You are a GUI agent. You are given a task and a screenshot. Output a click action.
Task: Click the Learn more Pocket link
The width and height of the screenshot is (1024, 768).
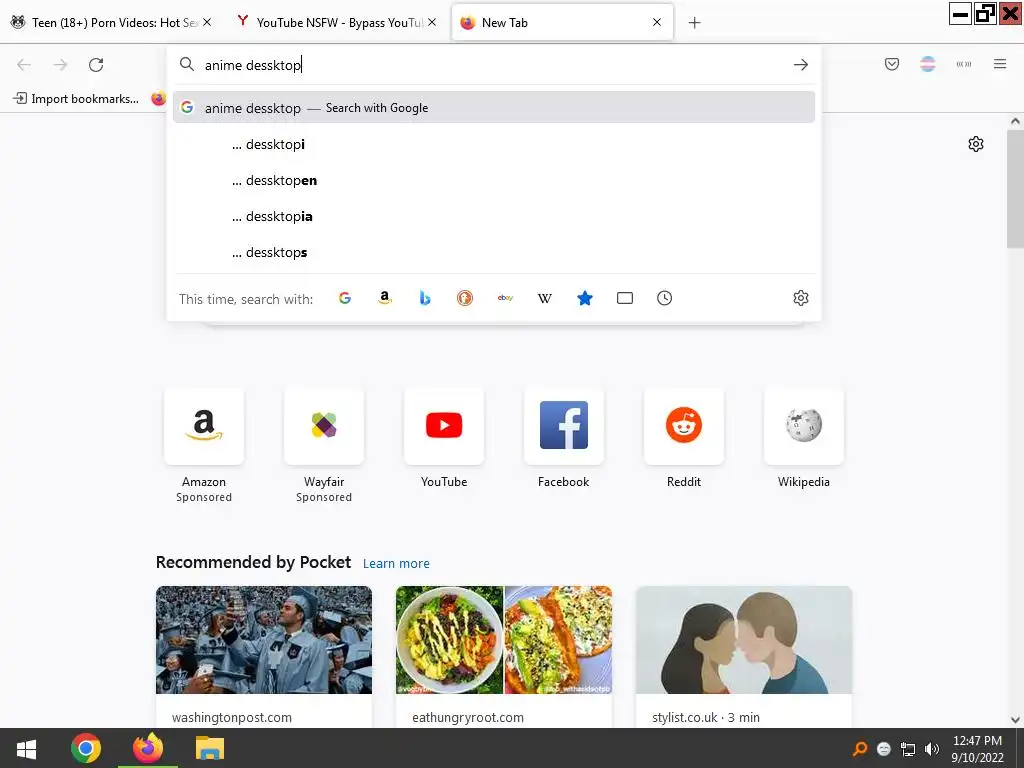click(396, 563)
